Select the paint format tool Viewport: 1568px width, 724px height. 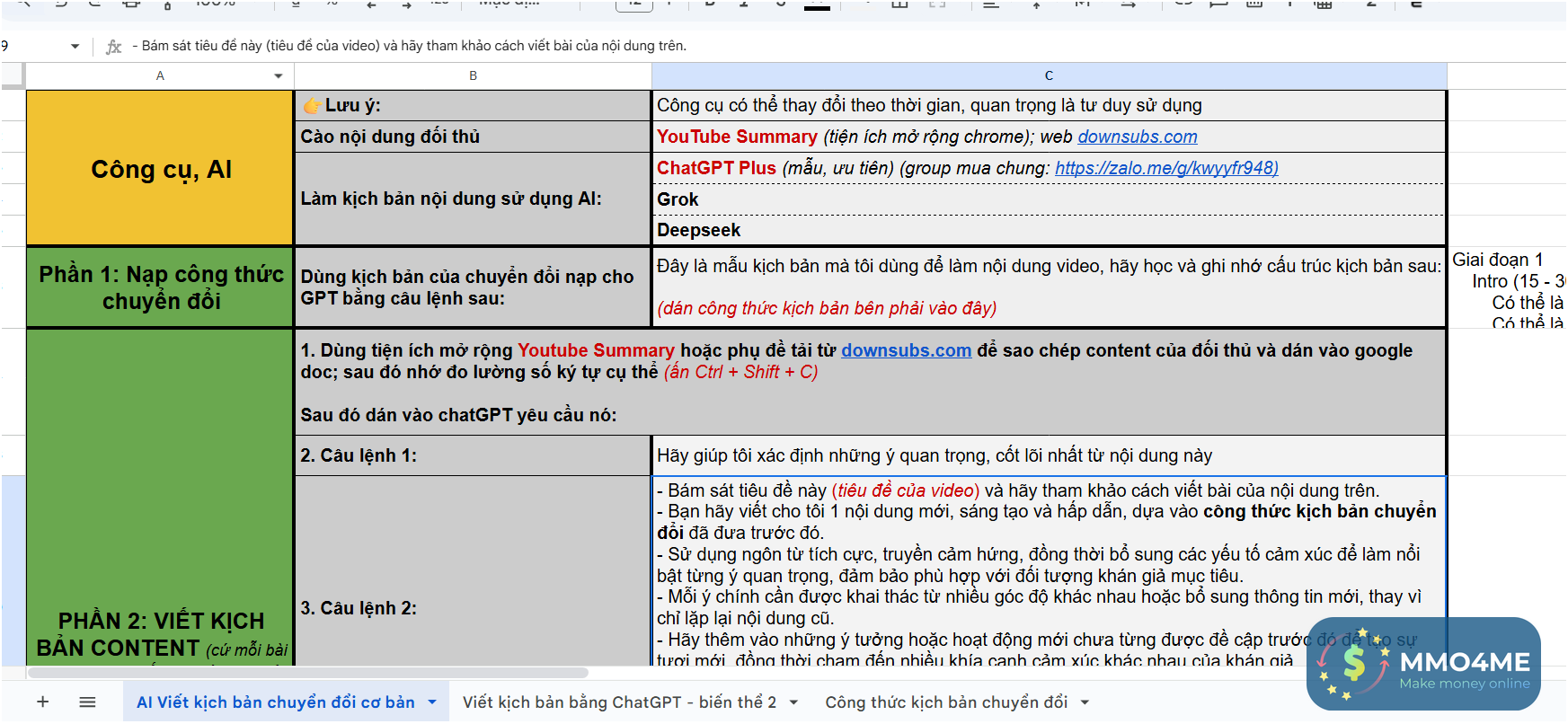tap(167, 4)
